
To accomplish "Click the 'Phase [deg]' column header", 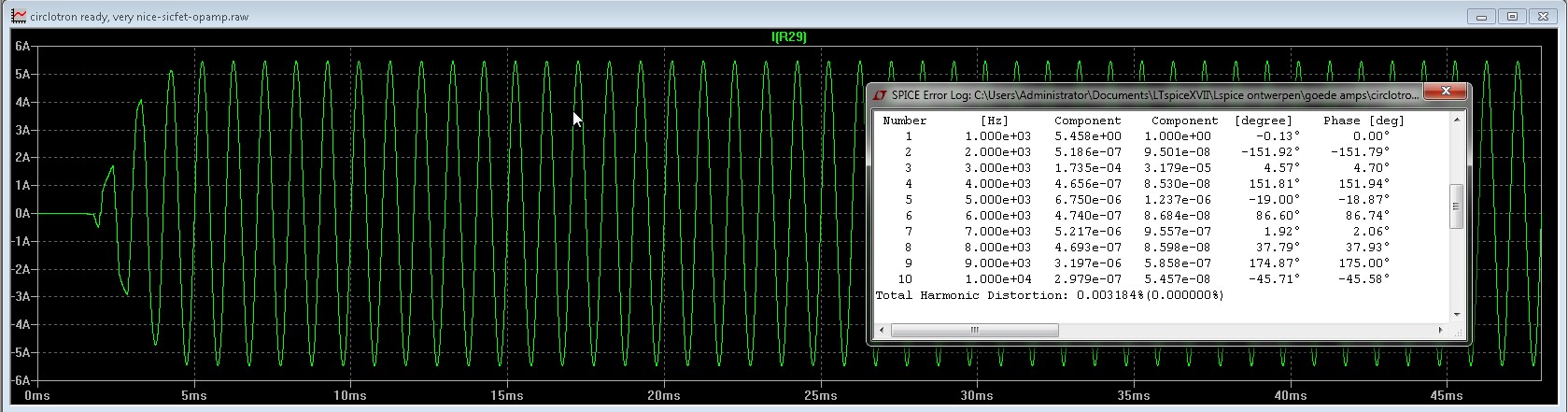I will click(1363, 121).
